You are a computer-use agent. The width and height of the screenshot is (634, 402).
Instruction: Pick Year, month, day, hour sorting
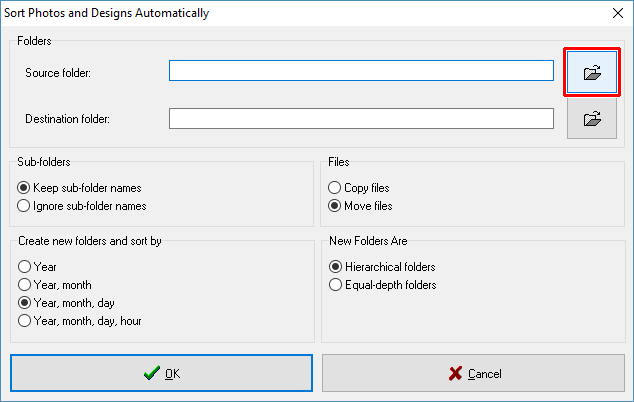[25, 321]
